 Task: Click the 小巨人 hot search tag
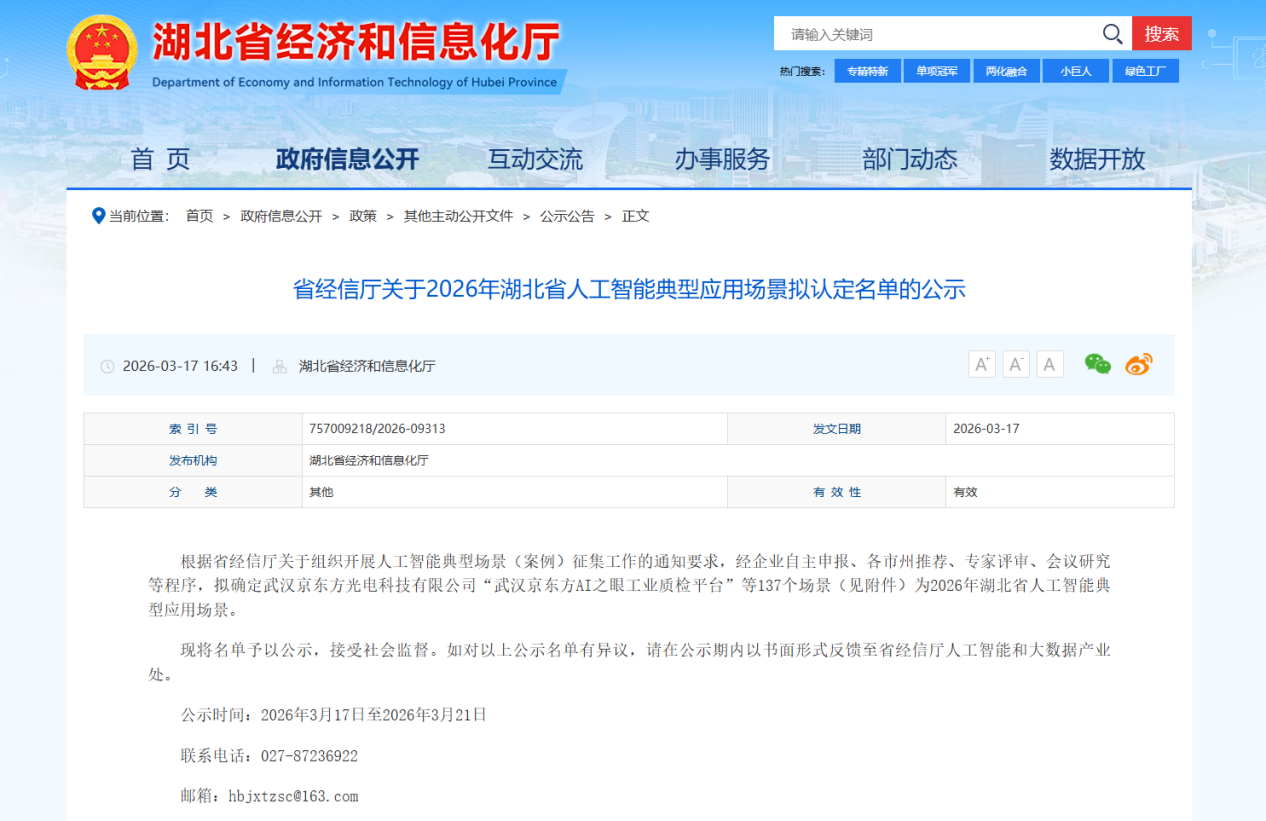pyautogui.click(x=1076, y=71)
